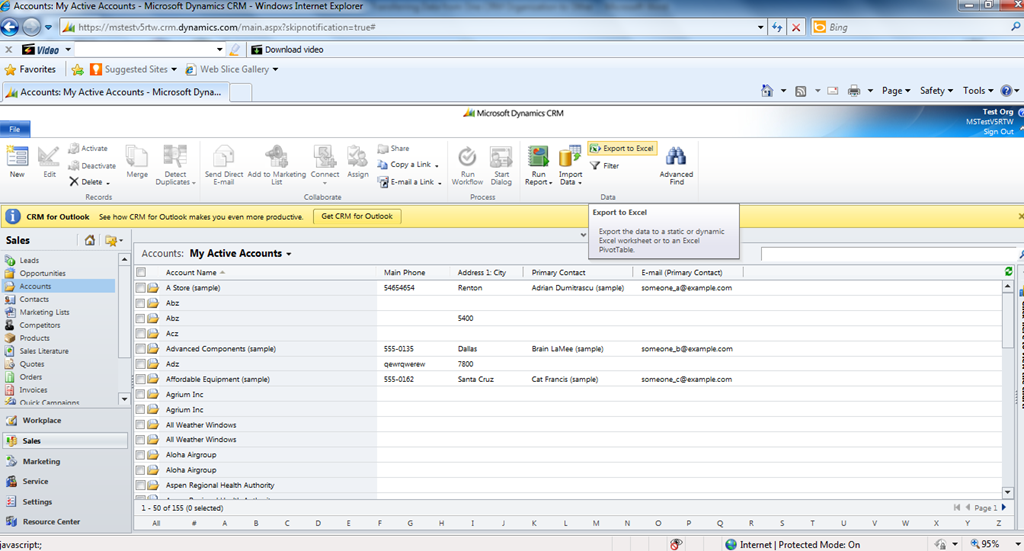1024x551 pixels.
Task: Tick the checkbox for A Store (sample)
Action: [141, 288]
